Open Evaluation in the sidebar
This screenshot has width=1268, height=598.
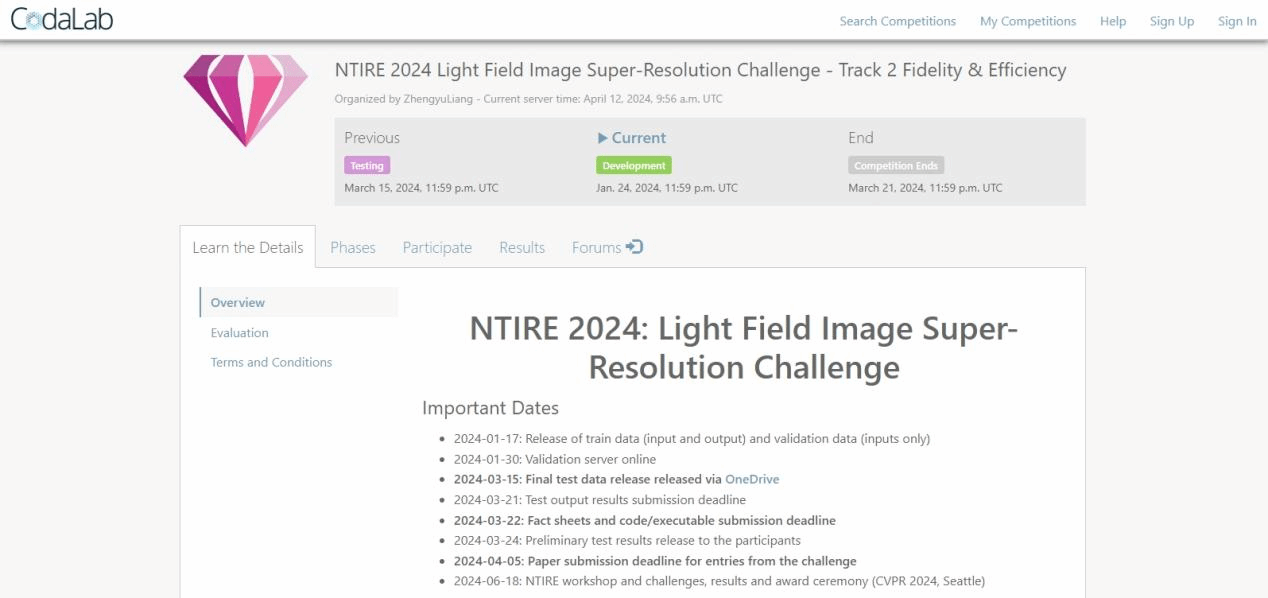tap(239, 332)
